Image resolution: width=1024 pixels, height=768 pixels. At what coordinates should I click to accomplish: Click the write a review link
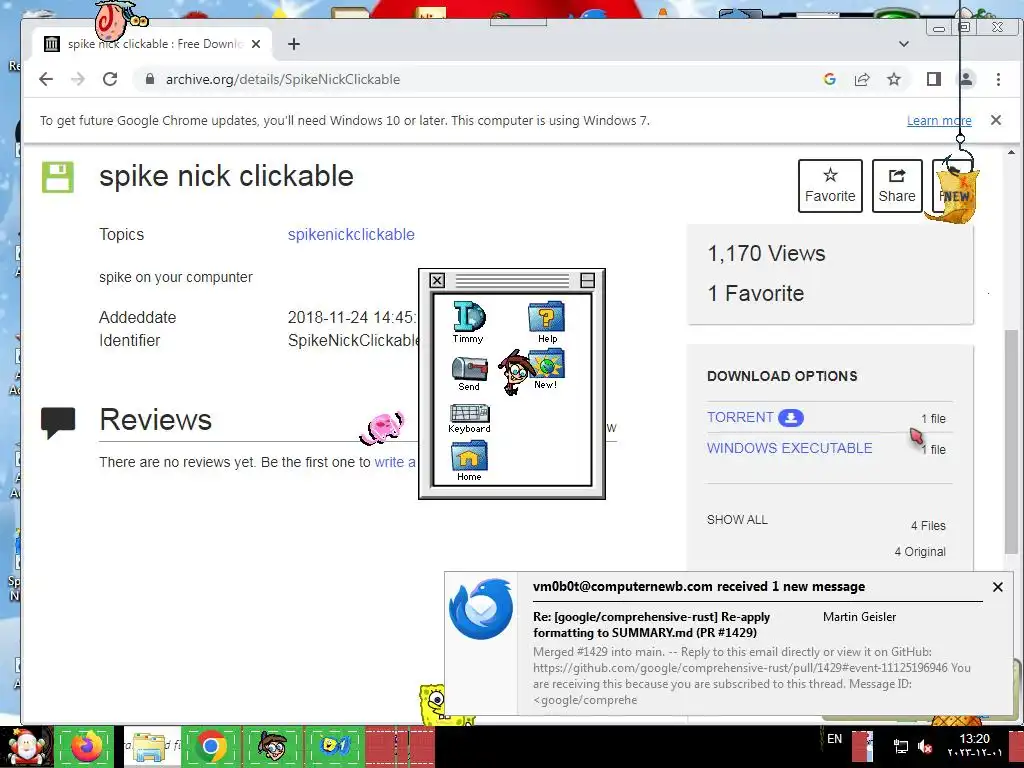tap(394, 462)
